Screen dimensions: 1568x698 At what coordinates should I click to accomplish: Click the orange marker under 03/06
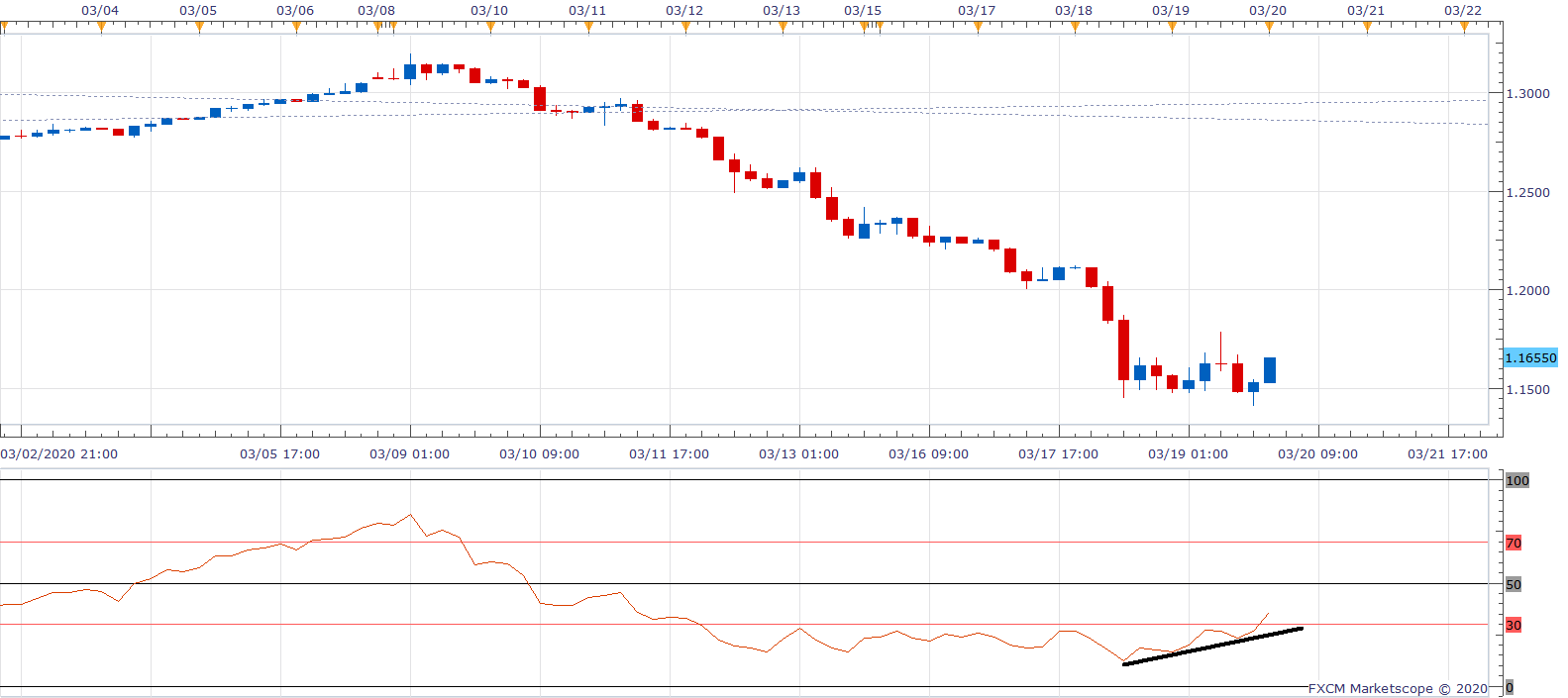pos(296,27)
